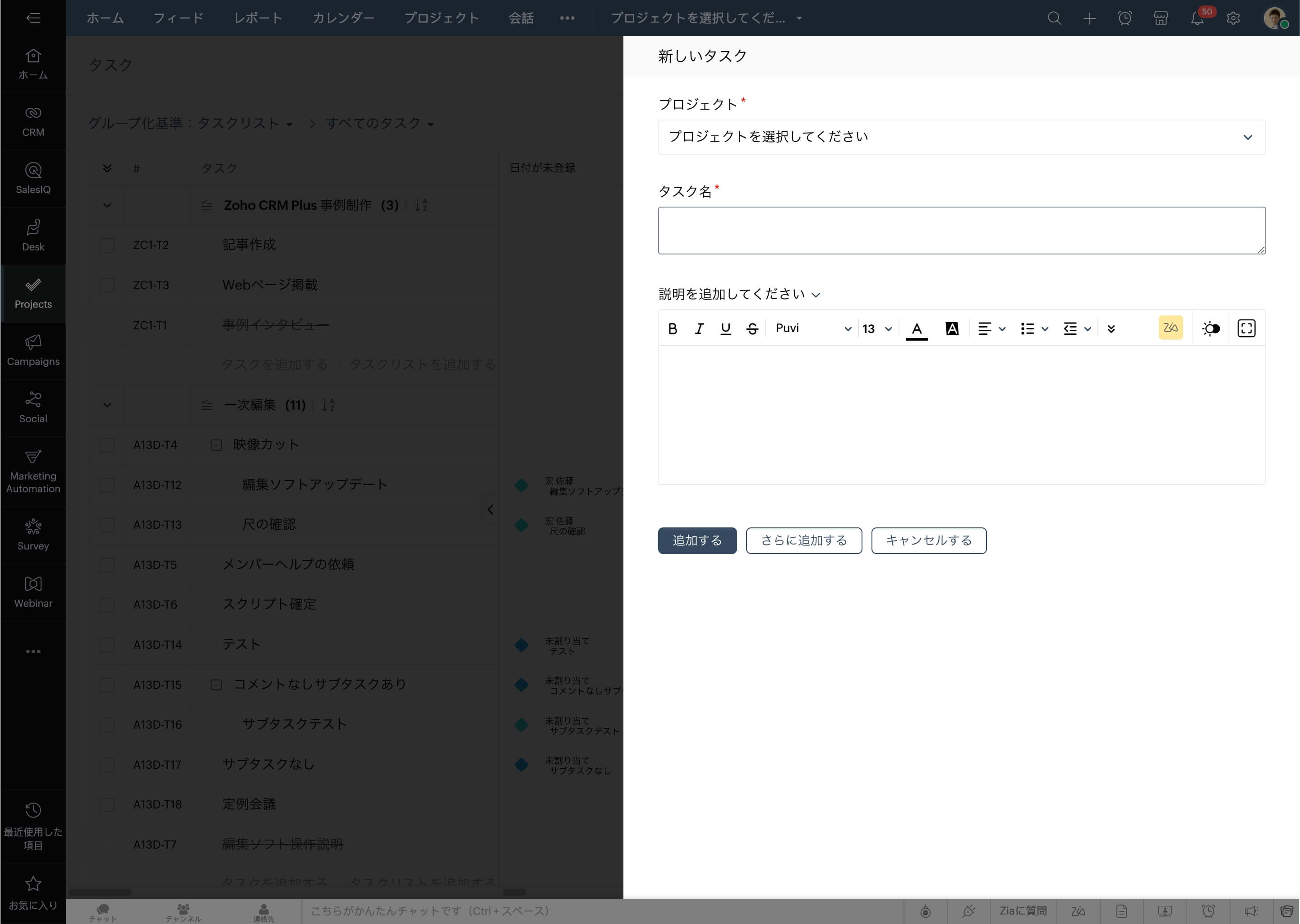This screenshot has height=924, width=1300.
Task: Select the checkbox beside A13D-T18 定例会議
Action: tap(107, 805)
